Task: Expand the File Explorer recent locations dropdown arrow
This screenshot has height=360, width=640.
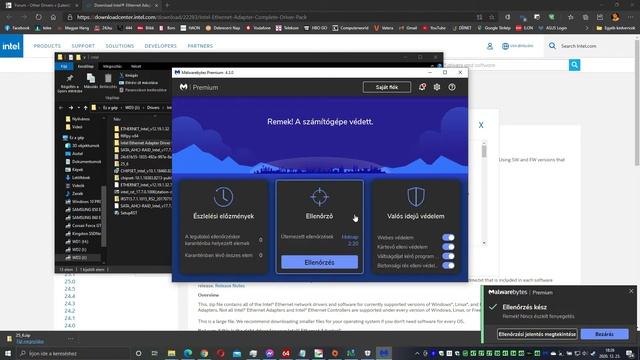Action: 78,108
